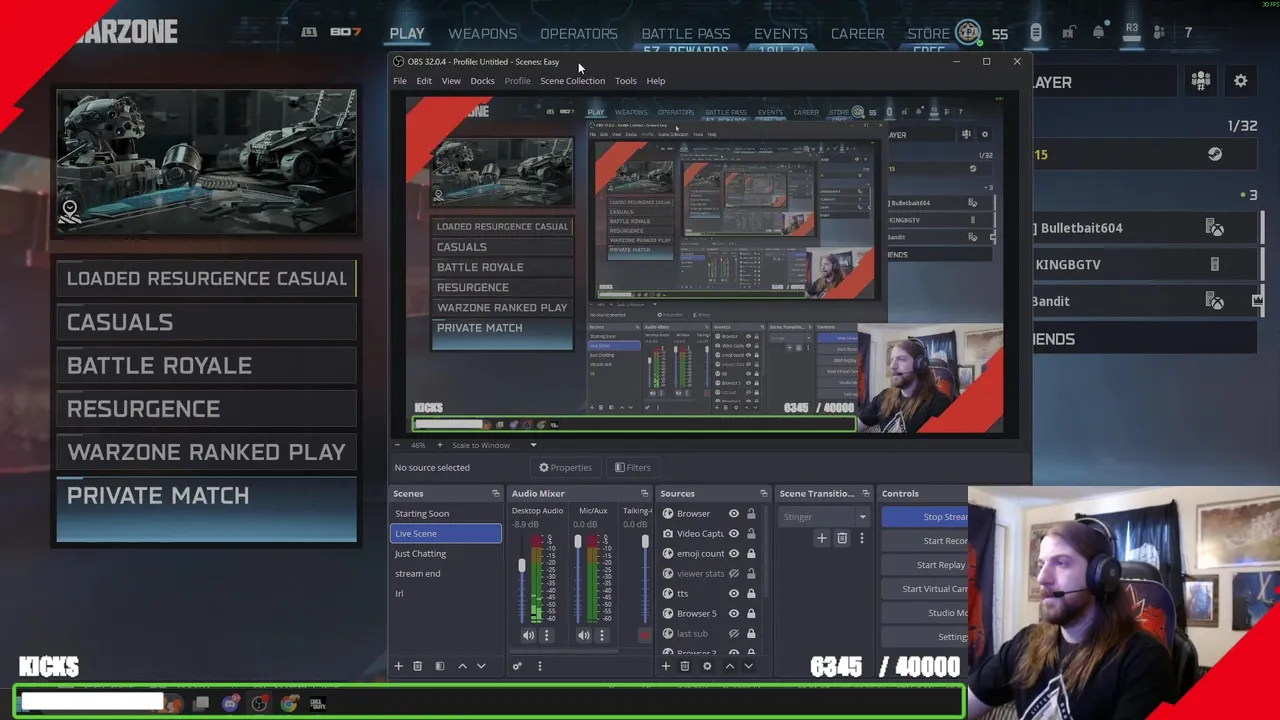Hide the Browser source

(x=734, y=514)
